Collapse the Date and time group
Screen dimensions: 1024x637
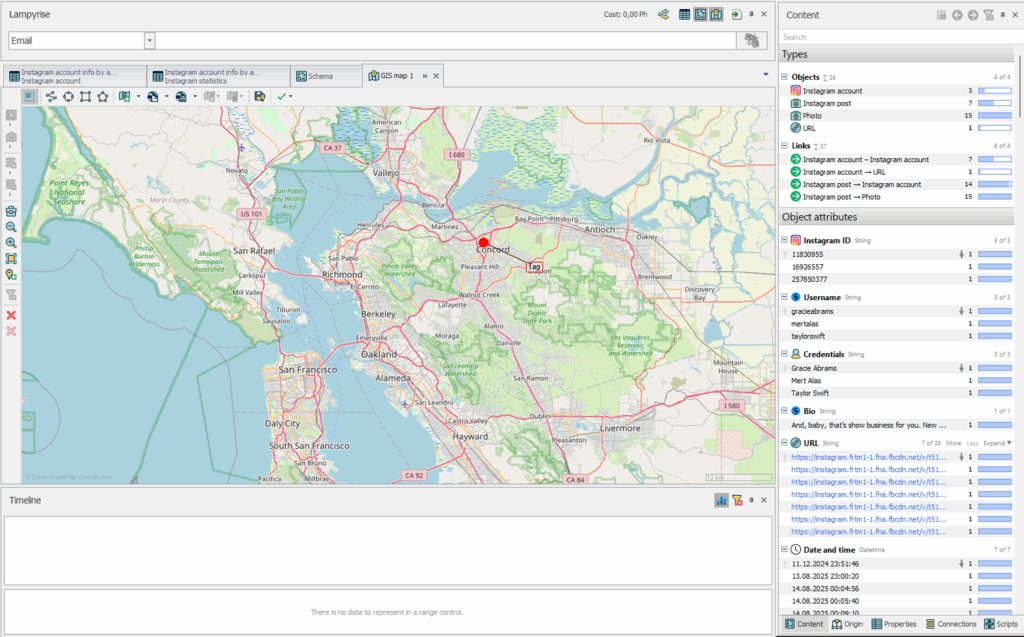[x=784, y=550]
